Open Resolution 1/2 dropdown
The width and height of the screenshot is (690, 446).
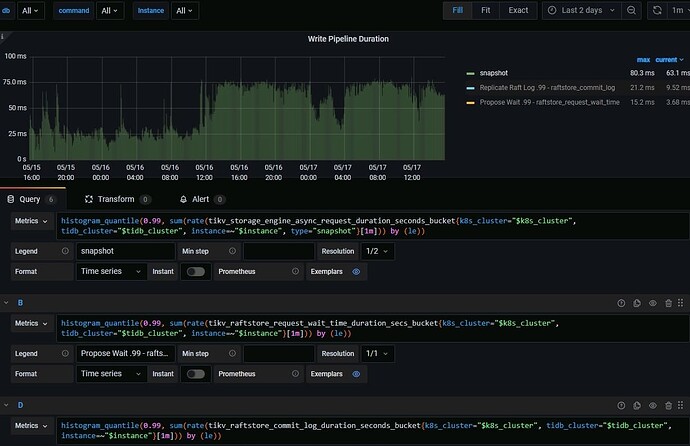(377, 251)
